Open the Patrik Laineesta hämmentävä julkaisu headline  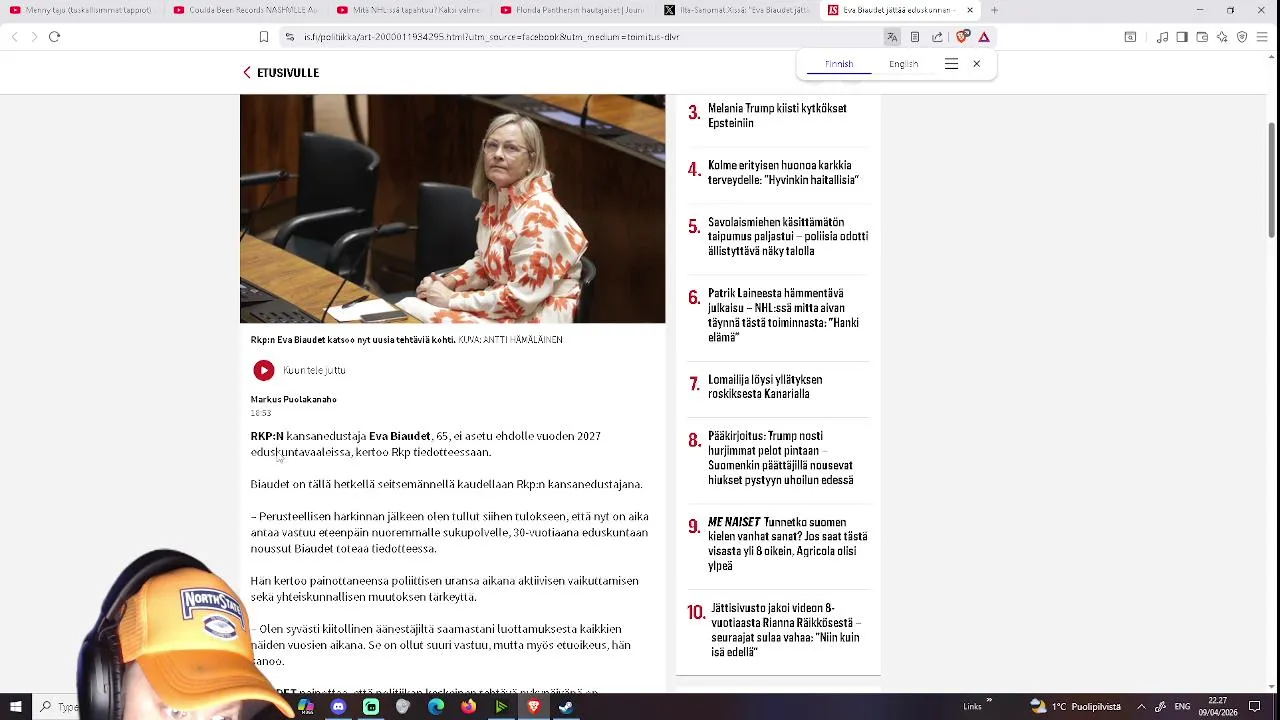tap(783, 316)
